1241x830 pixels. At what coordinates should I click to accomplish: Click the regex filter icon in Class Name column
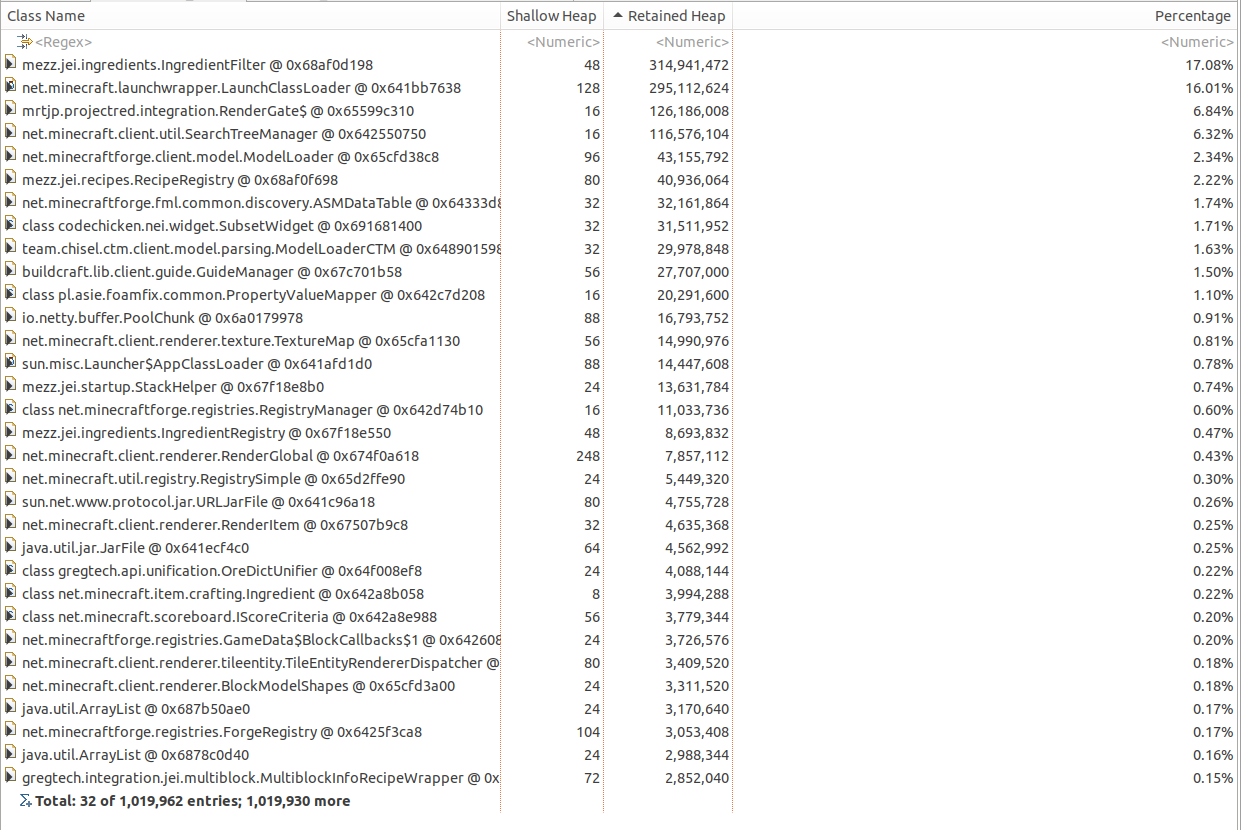click(23, 41)
